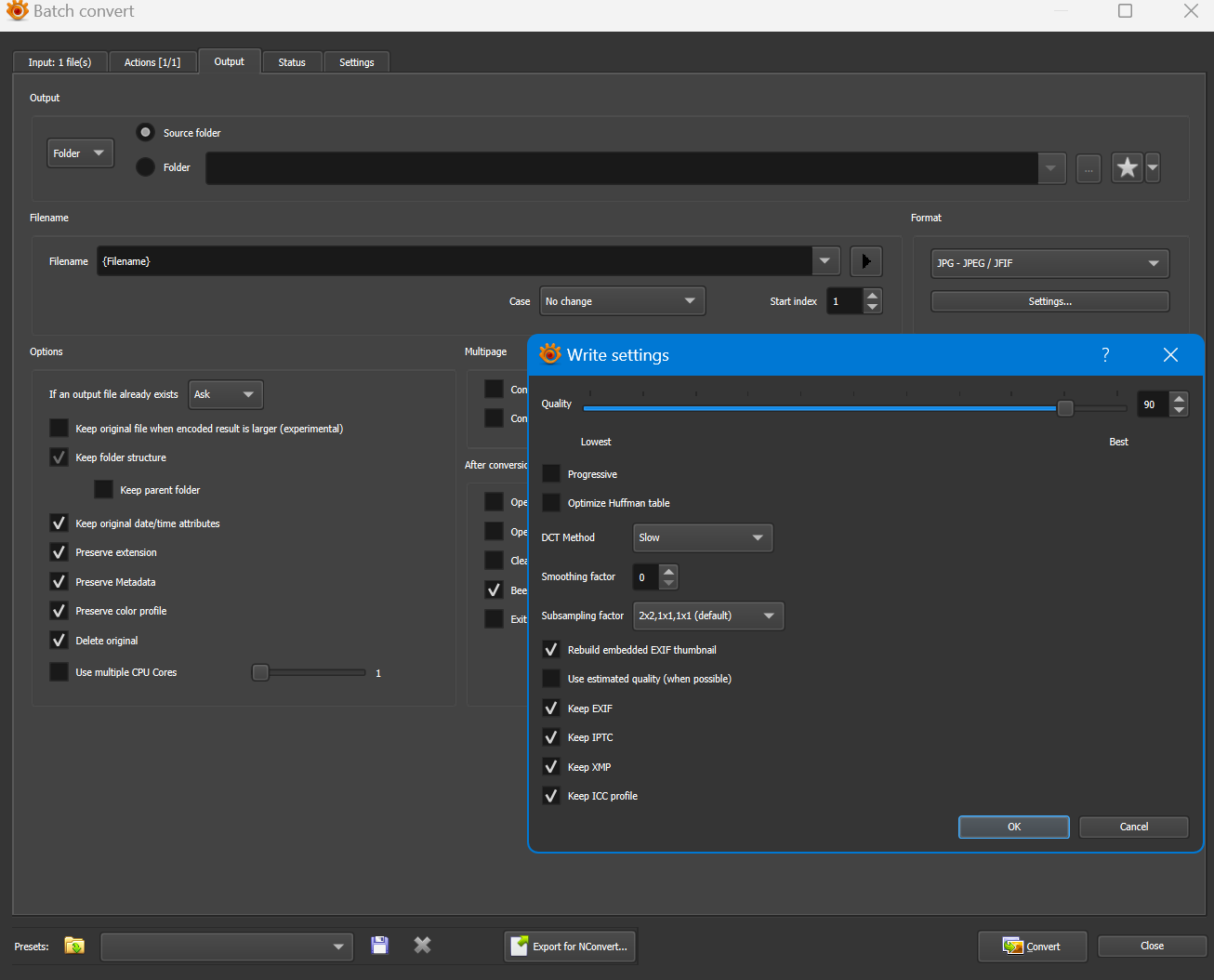Expand the Subsampling factor dropdown
The height and width of the screenshot is (980, 1214).
click(x=707, y=616)
